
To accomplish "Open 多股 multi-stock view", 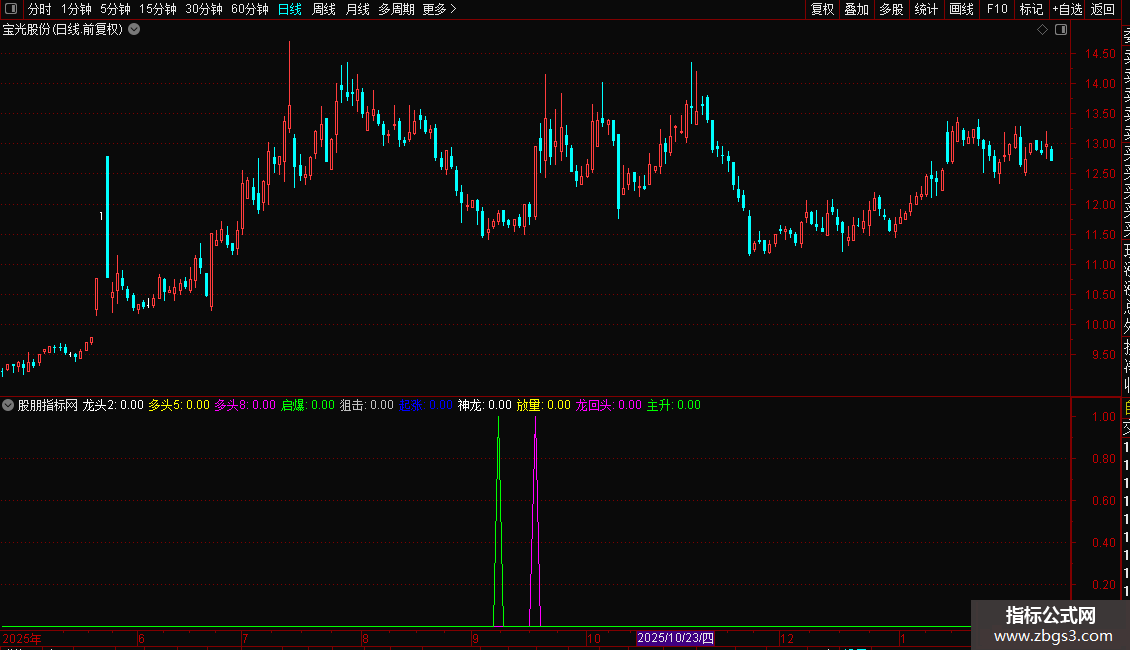I will 891,9.
